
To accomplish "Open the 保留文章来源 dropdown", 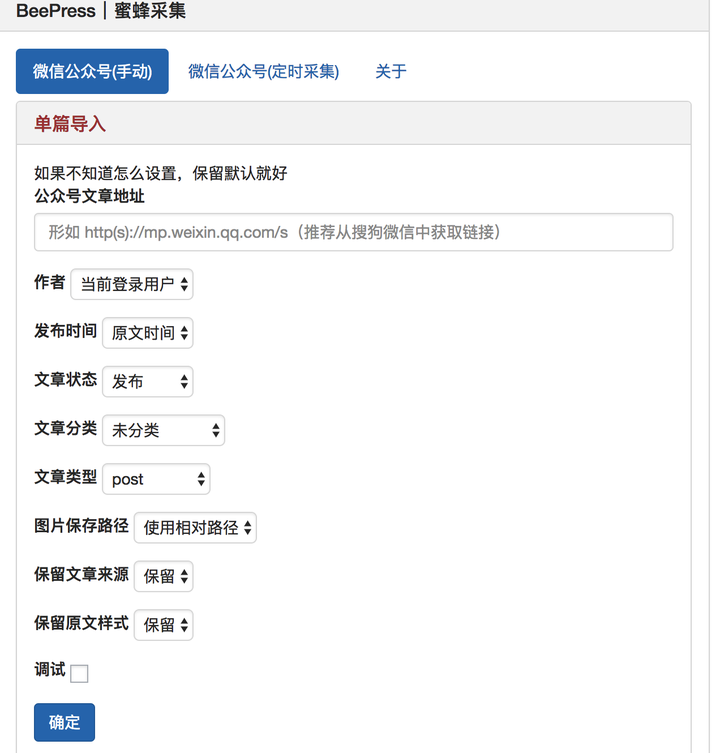I will pyautogui.click(x=163, y=576).
